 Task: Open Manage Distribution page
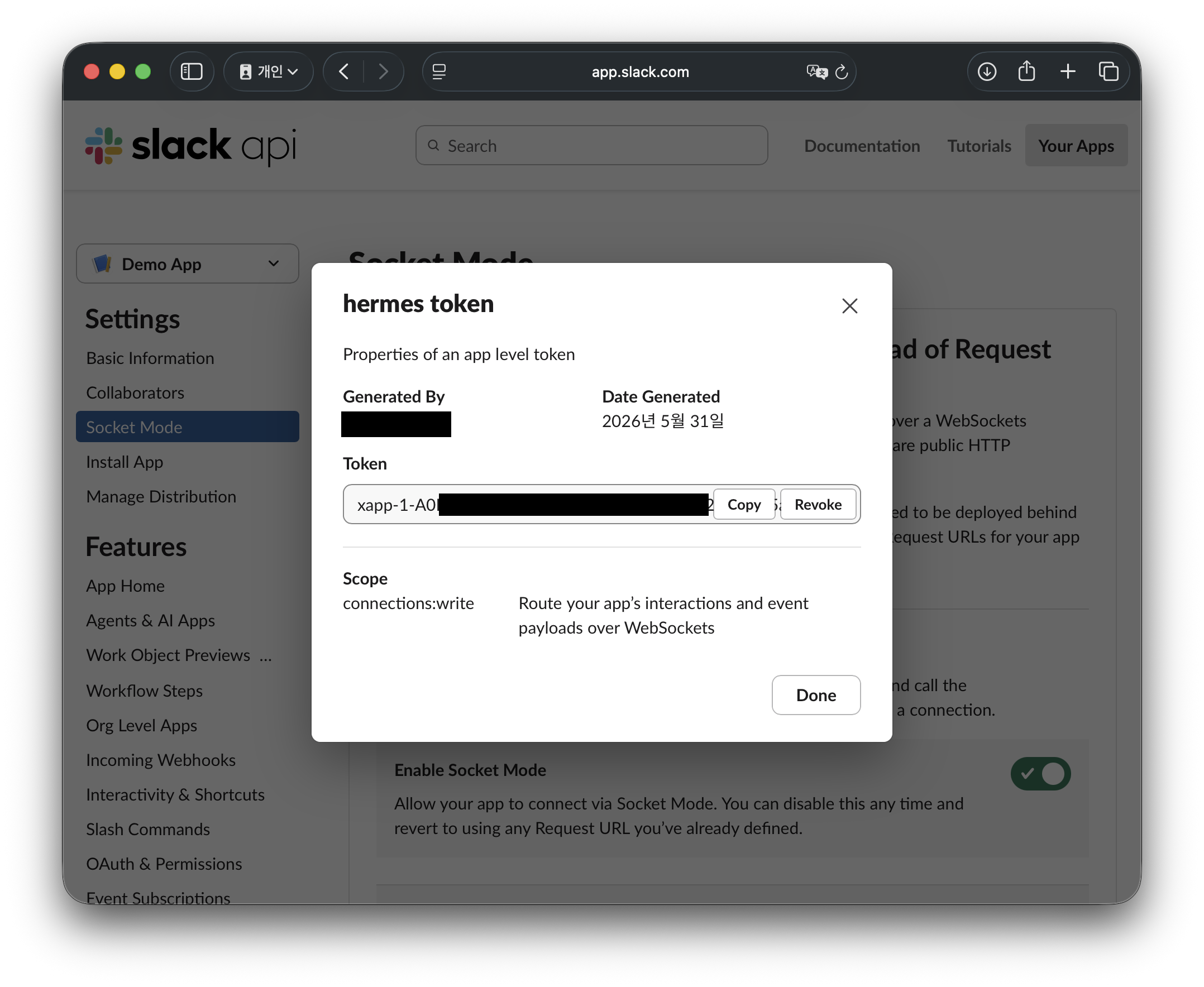pos(161,497)
